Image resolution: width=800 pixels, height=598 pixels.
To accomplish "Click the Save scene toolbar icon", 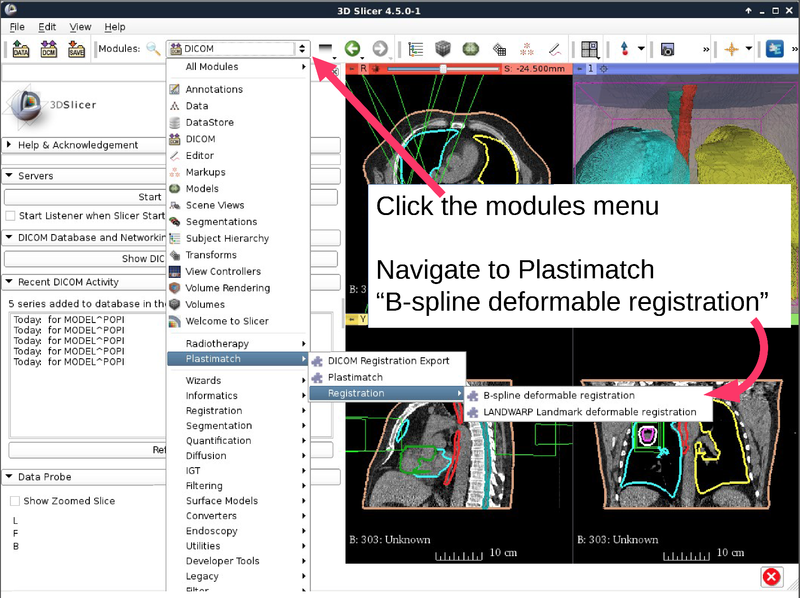I will [76, 48].
